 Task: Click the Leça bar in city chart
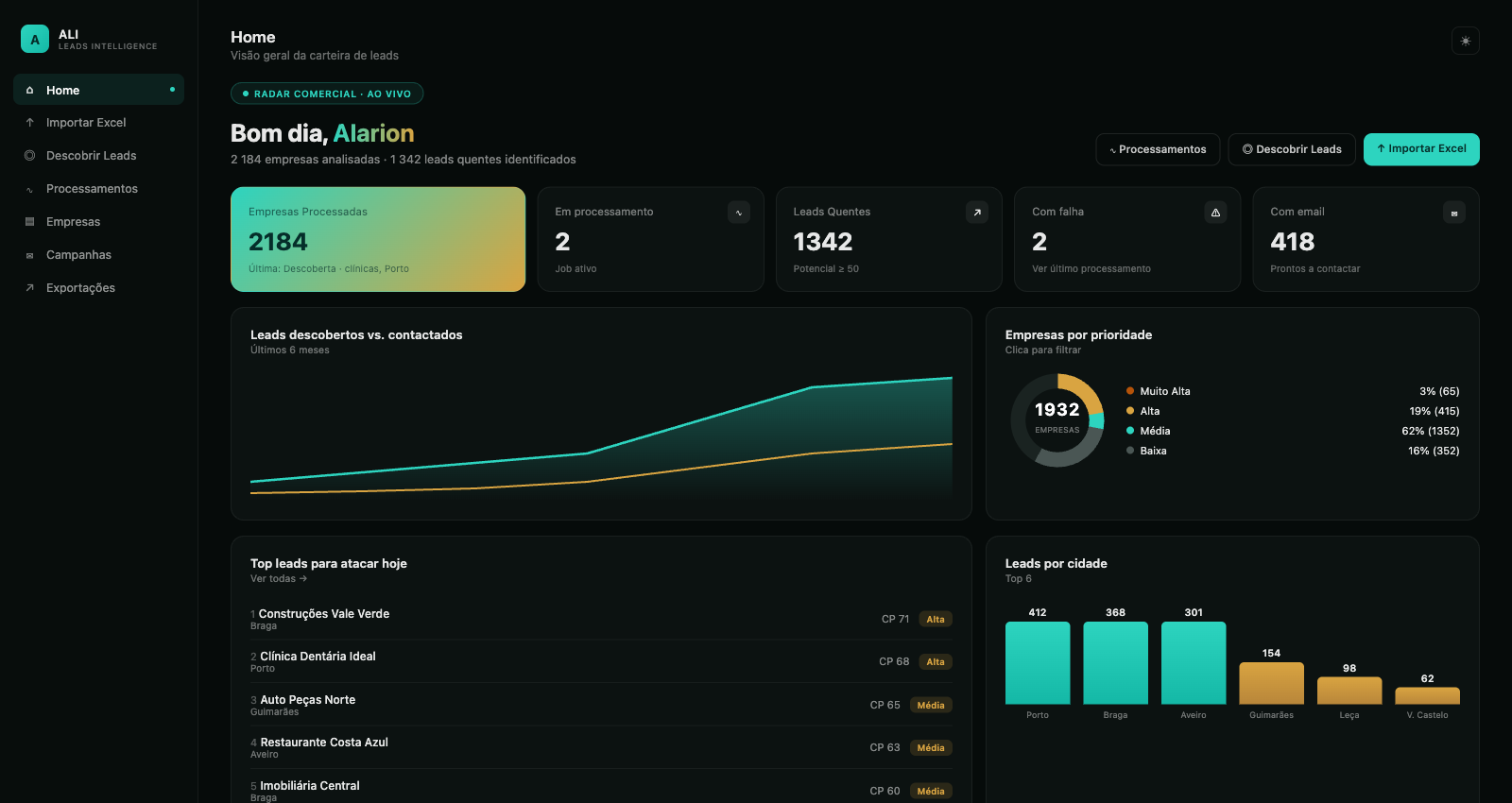point(1349,691)
